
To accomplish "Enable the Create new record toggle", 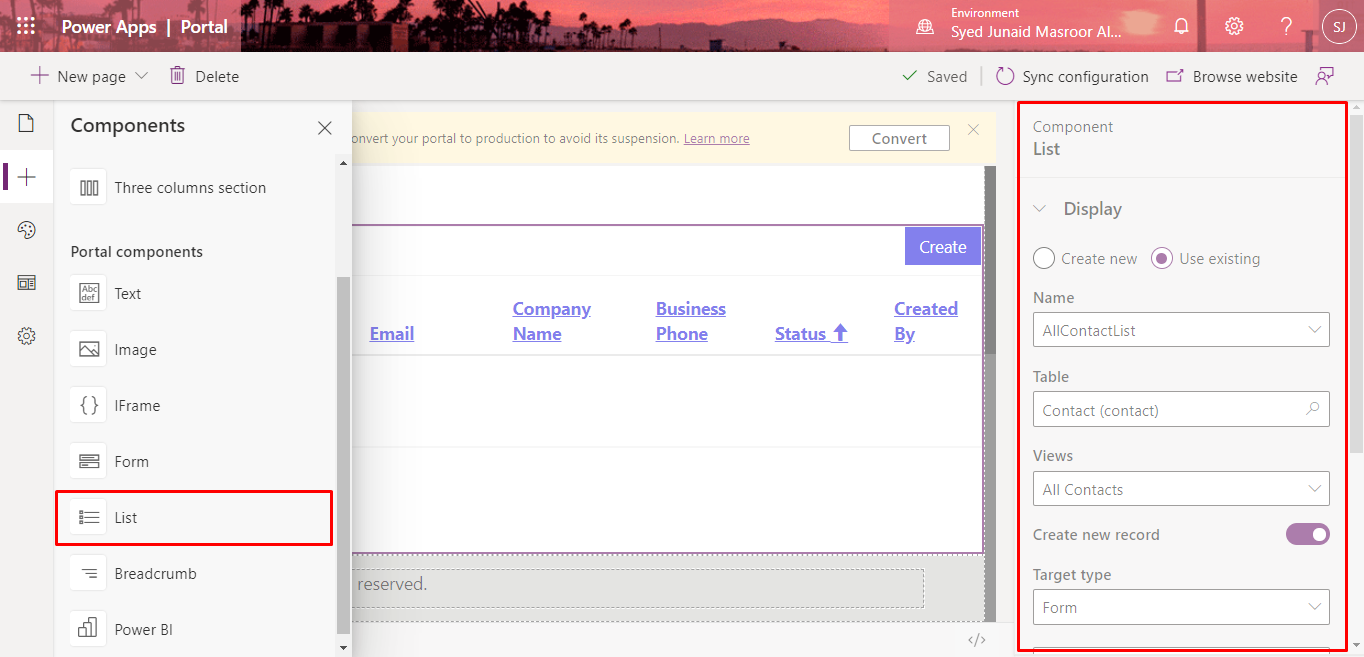I will 1307,534.
